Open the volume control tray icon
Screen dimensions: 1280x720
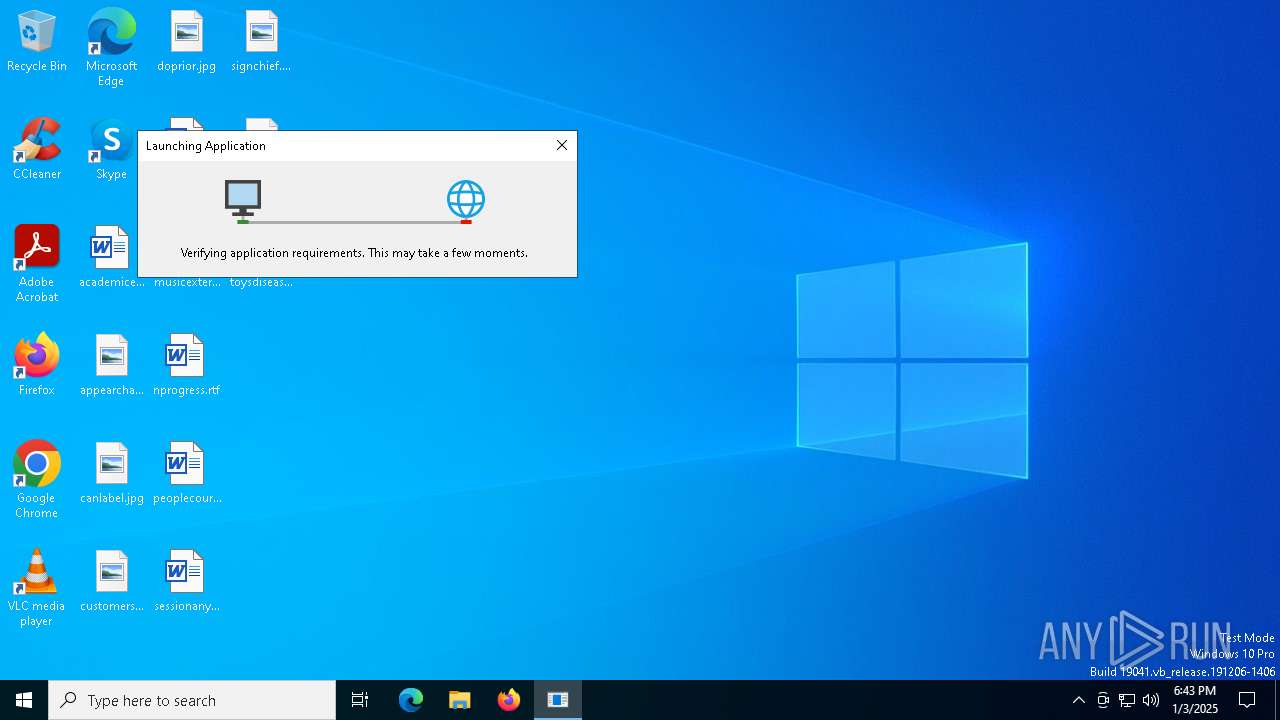click(x=1151, y=700)
